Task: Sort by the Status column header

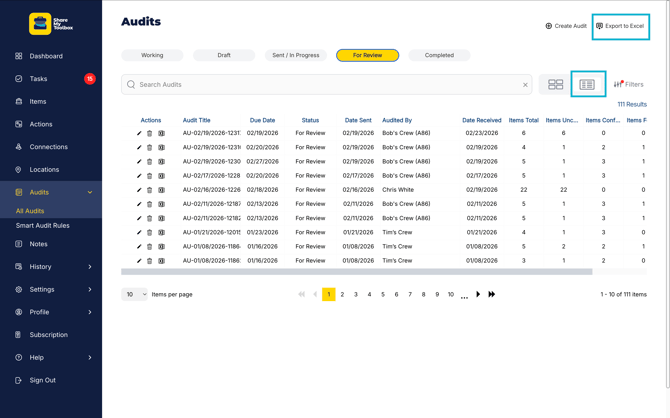Action: pos(310,120)
